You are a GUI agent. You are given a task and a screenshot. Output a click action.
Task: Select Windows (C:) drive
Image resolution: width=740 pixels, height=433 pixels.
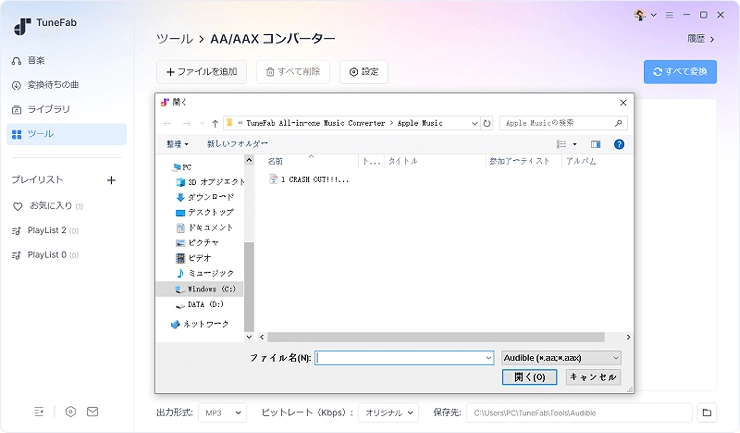200,289
